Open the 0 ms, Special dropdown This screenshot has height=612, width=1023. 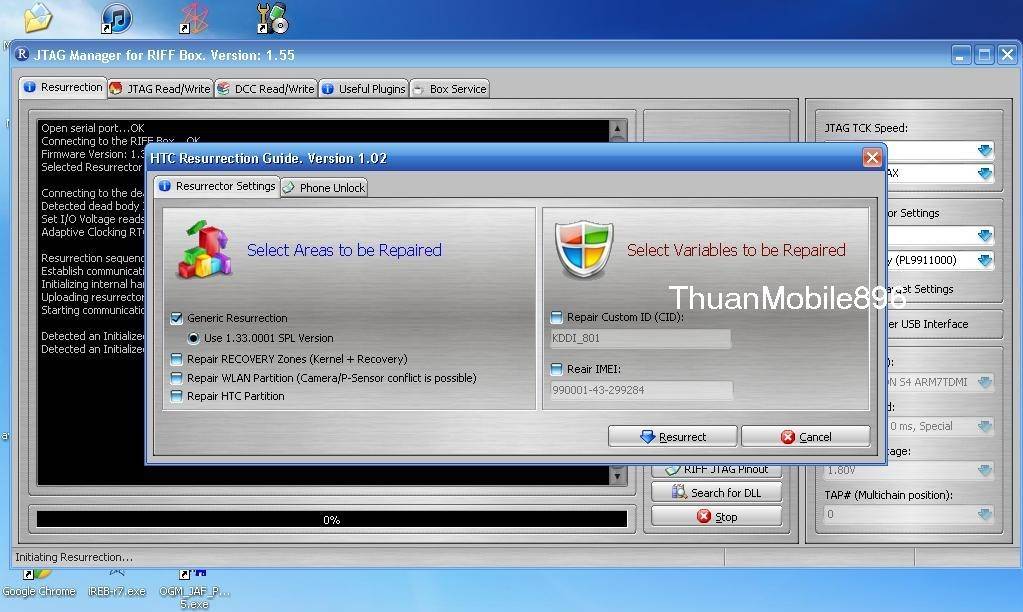985,427
